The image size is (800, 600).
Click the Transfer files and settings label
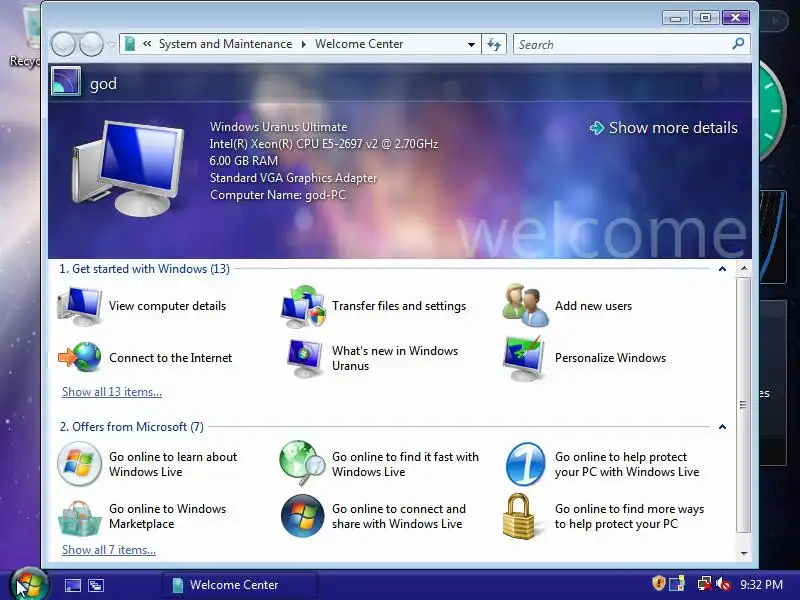pos(399,306)
